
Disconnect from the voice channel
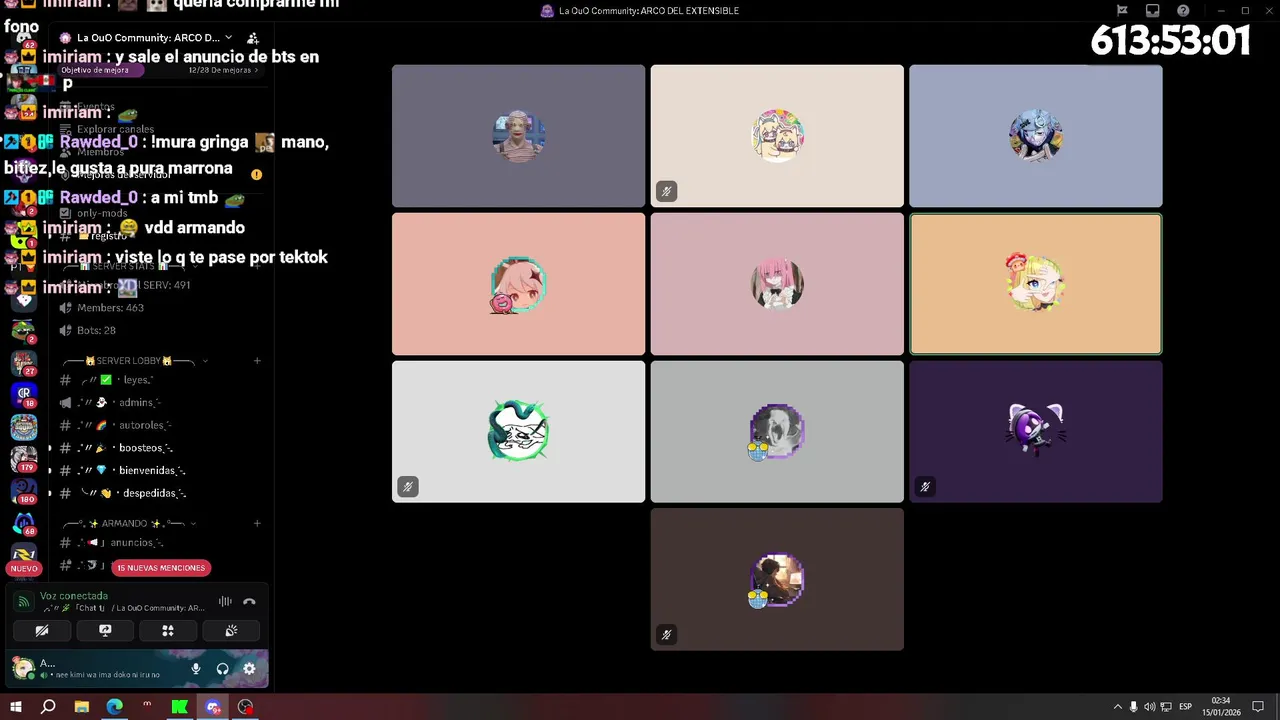pyautogui.click(x=249, y=601)
